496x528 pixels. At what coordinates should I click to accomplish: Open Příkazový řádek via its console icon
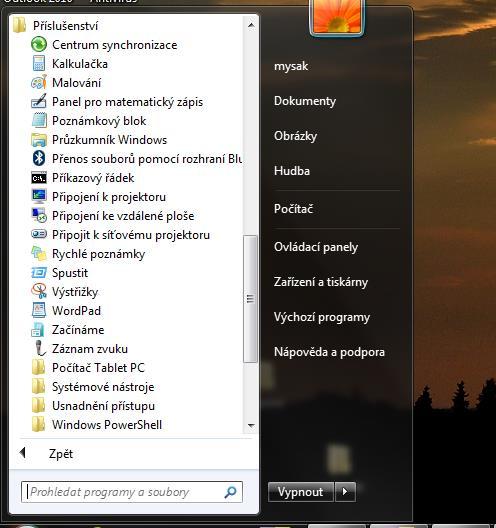click(39, 178)
